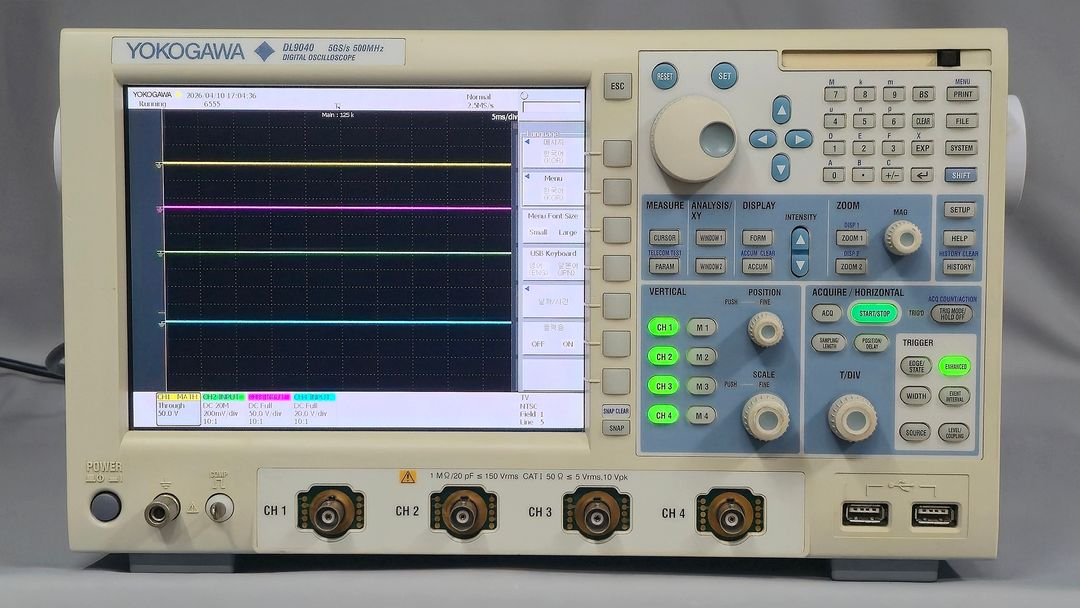Open the FILE menu

pos(961,121)
